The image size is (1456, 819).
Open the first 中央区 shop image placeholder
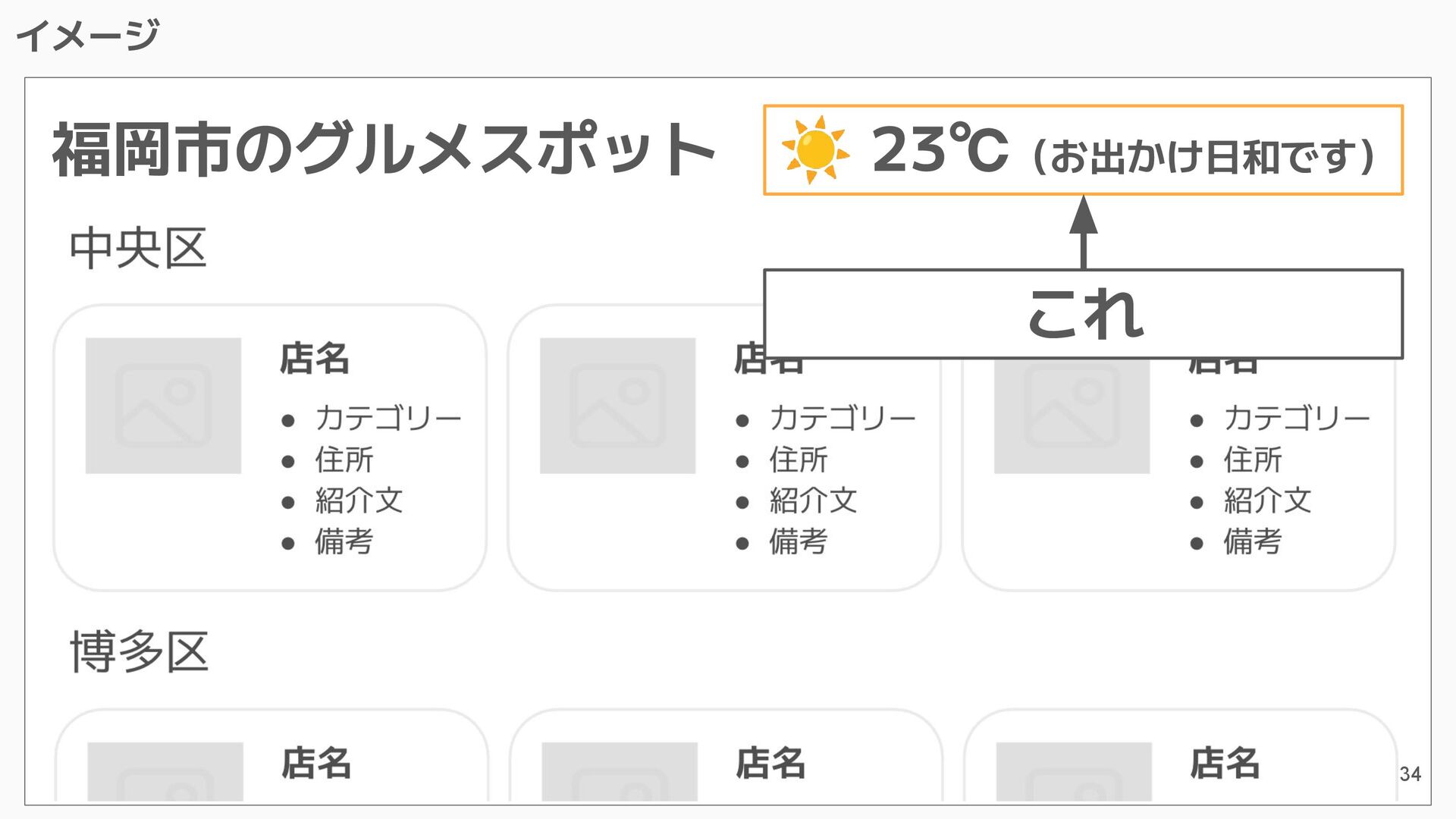[x=163, y=406]
